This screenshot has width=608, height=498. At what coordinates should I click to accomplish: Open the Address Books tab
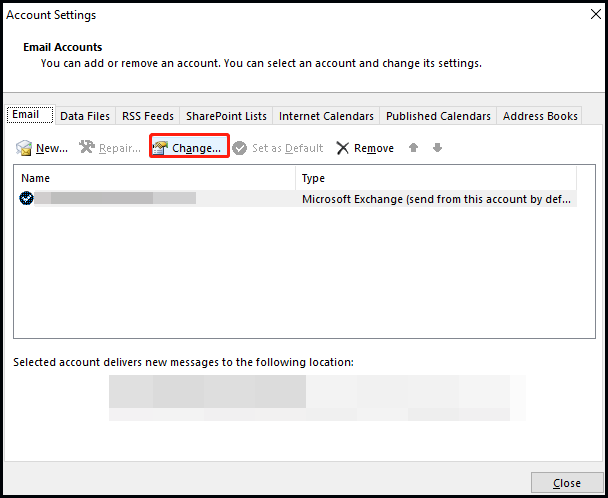tap(540, 116)
